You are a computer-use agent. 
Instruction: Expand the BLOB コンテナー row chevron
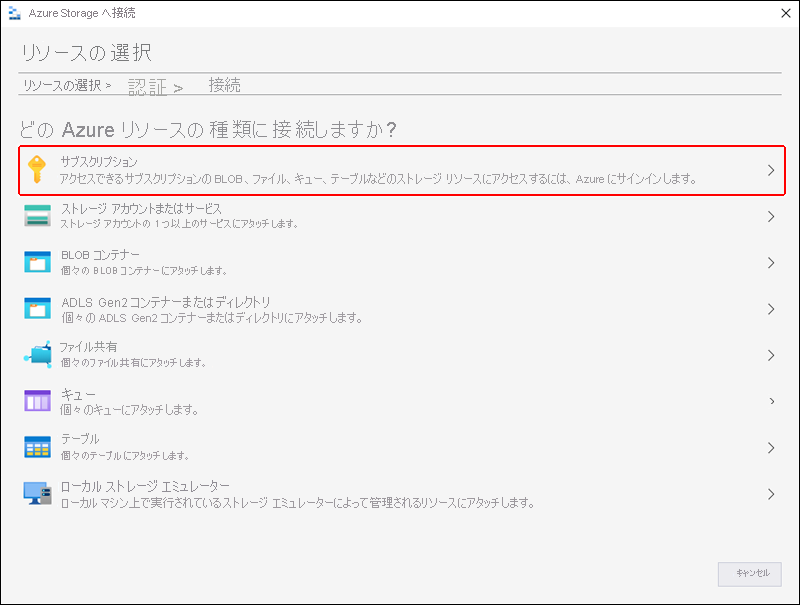(771, 263)
